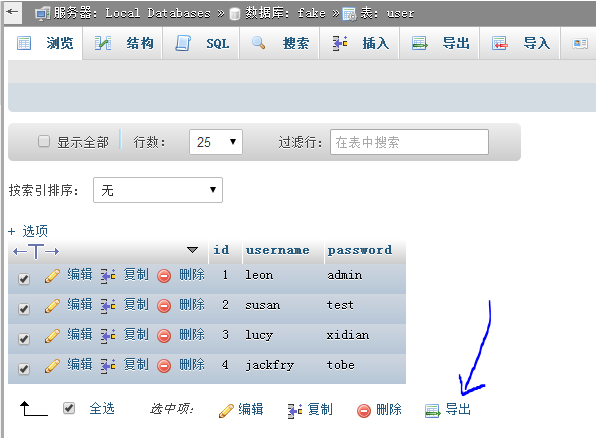Open the 插入 (Insert) tab
Viewport: 596px width, 438px height.
point(360,43)
